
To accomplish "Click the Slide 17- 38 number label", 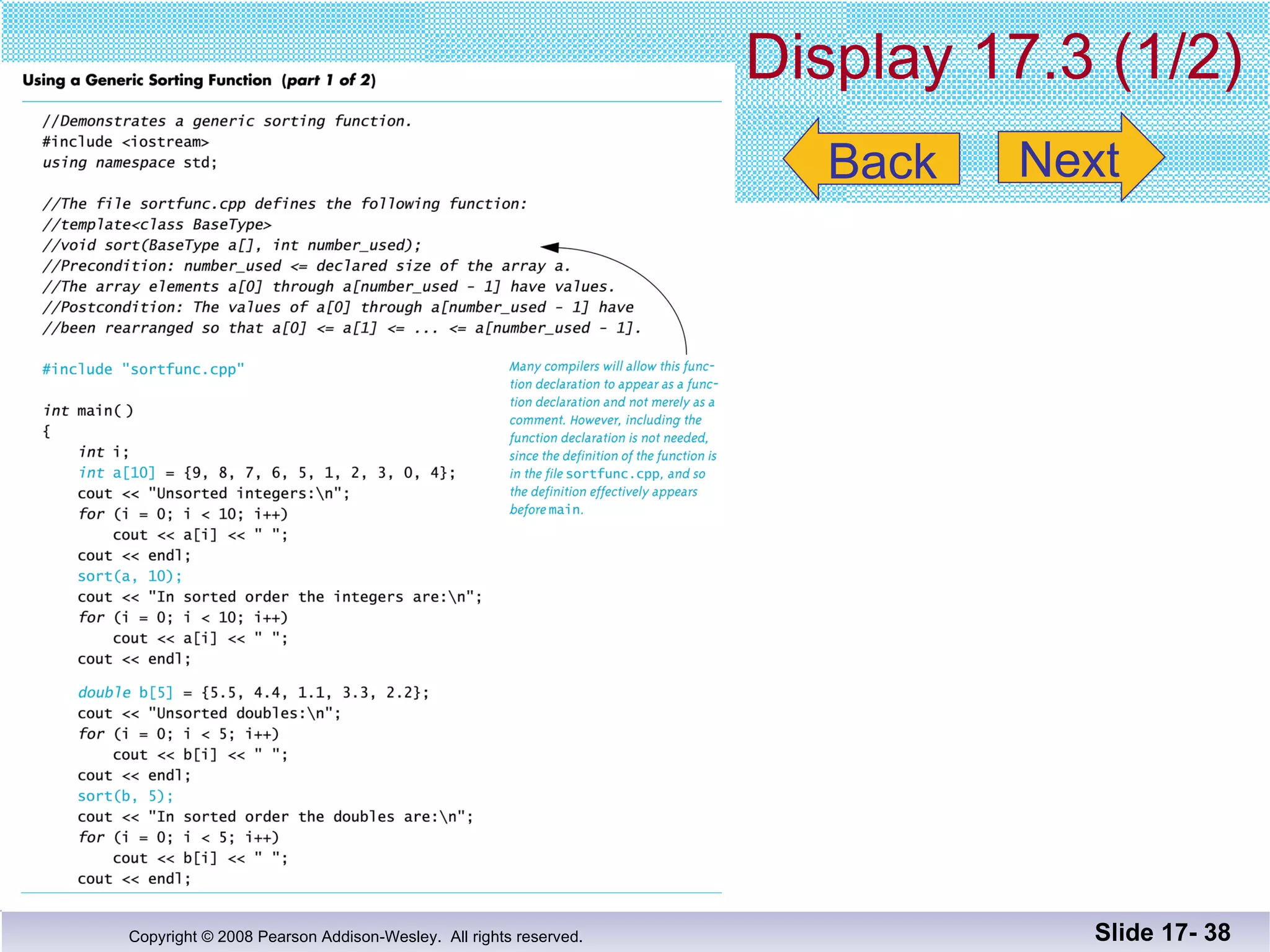I will [x=1161, y=932].
